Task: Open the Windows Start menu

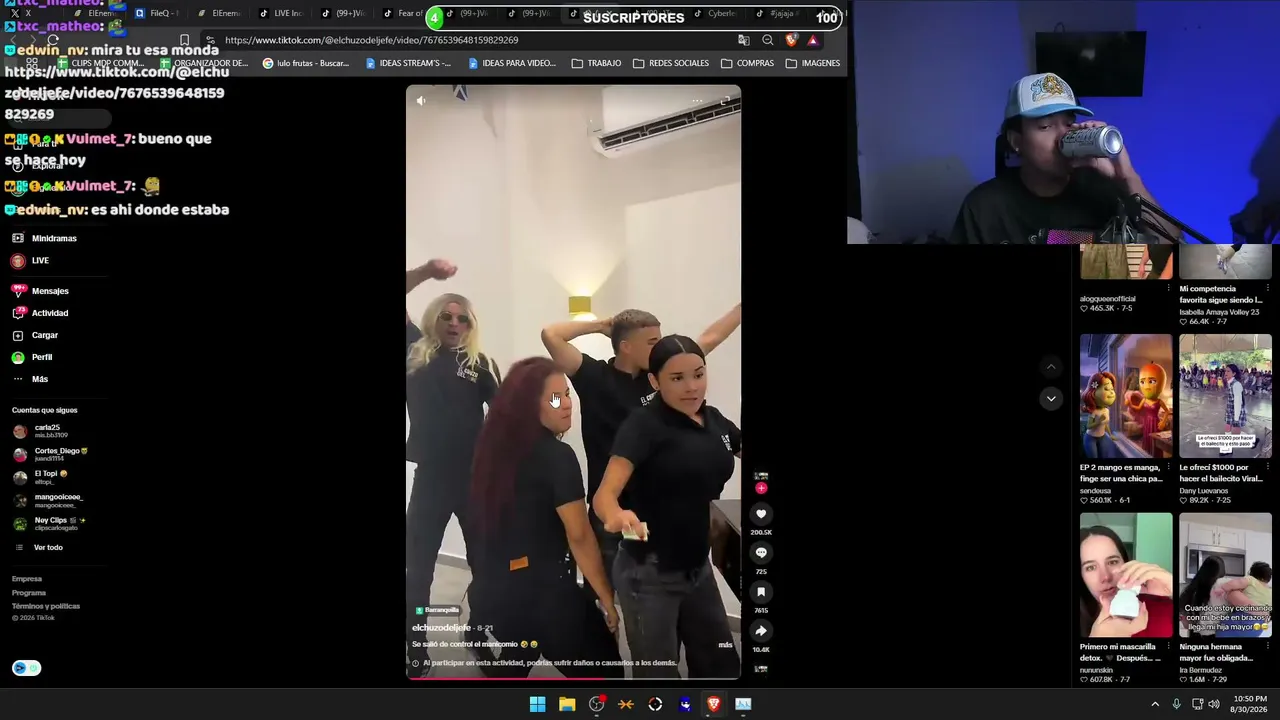Action: pos(537,704)
